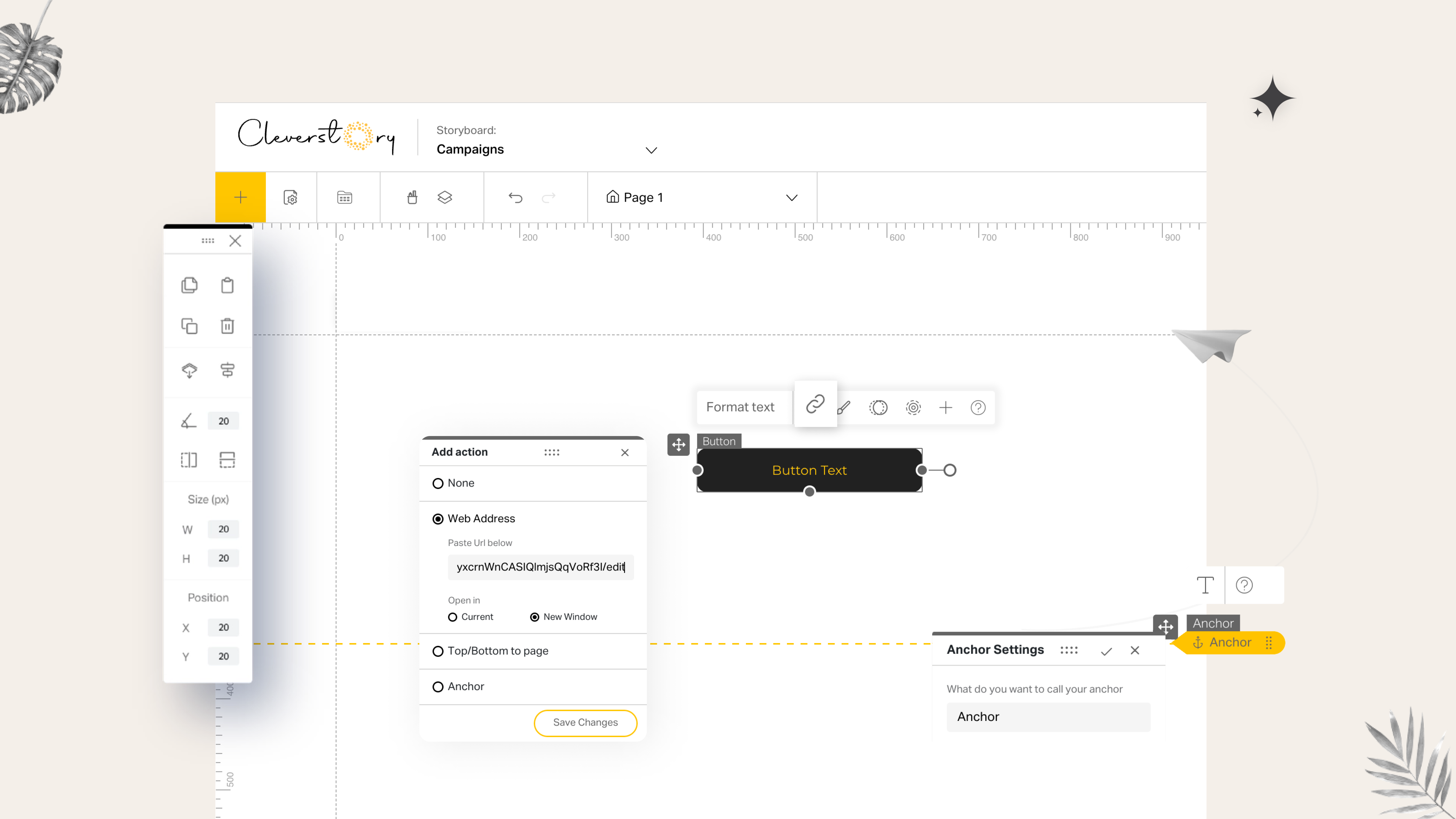1456x819 pixels.
Task: Click the H size value field
Action: [x=223, y=558]
